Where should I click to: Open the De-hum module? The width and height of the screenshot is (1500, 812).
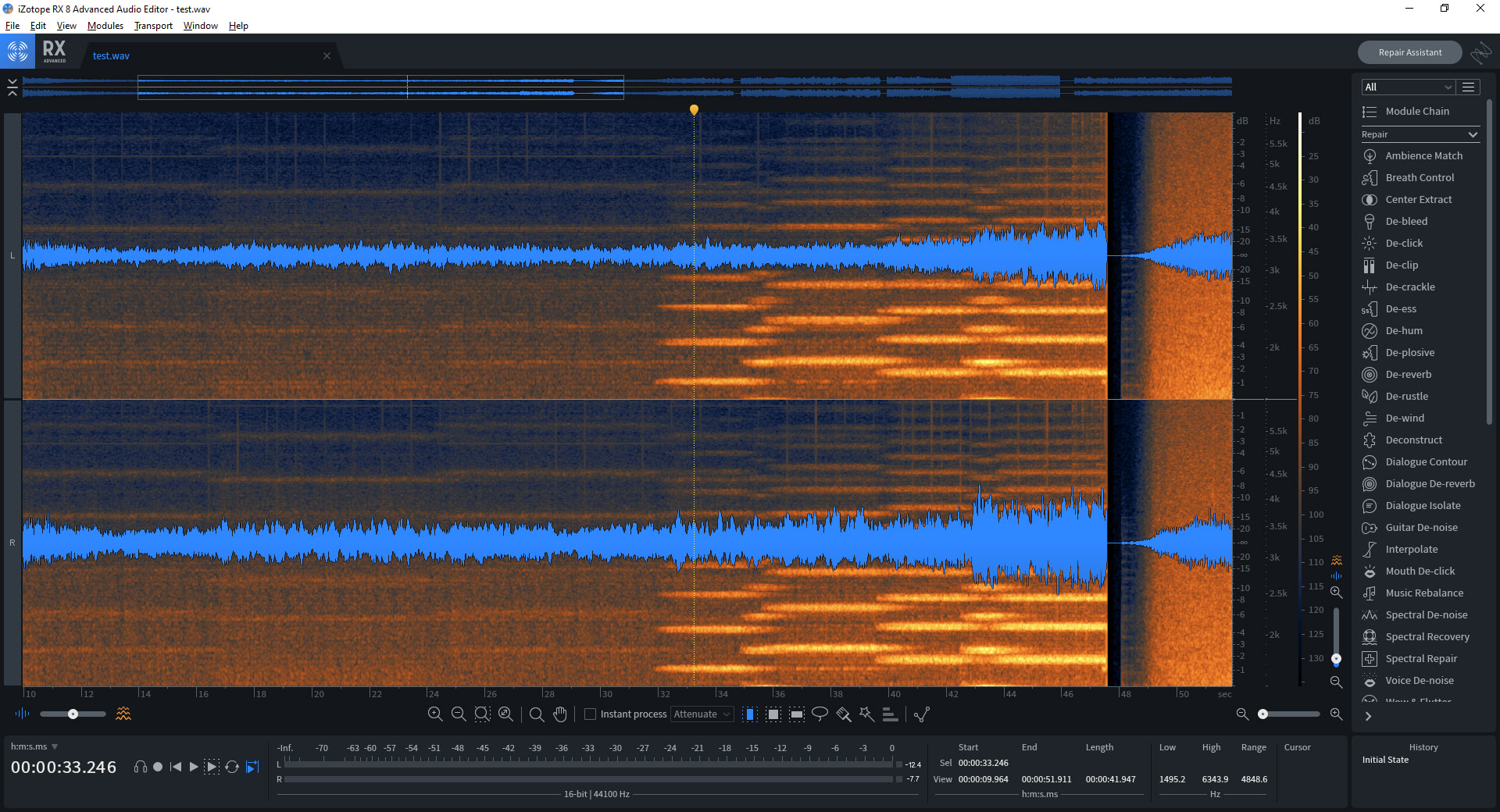coord(1403,331)
